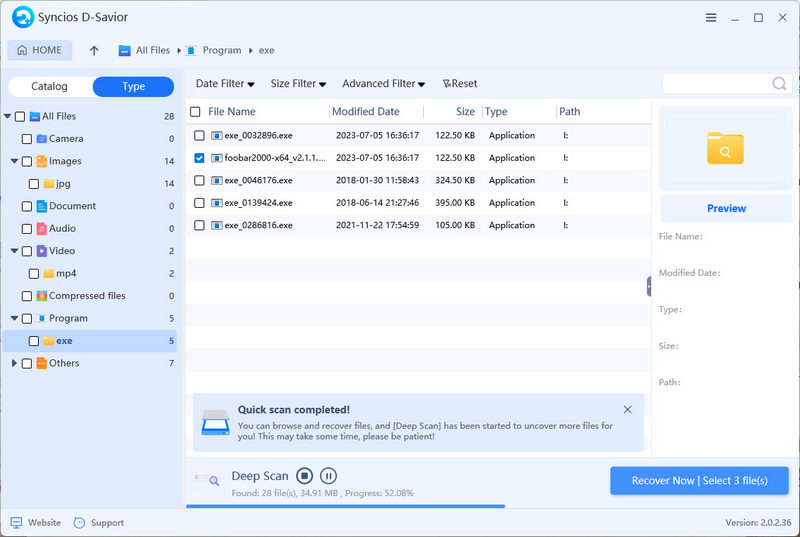Screen dimensions: 800x537
Task: Select the mp4 tree item label
Action: (66, 273)
